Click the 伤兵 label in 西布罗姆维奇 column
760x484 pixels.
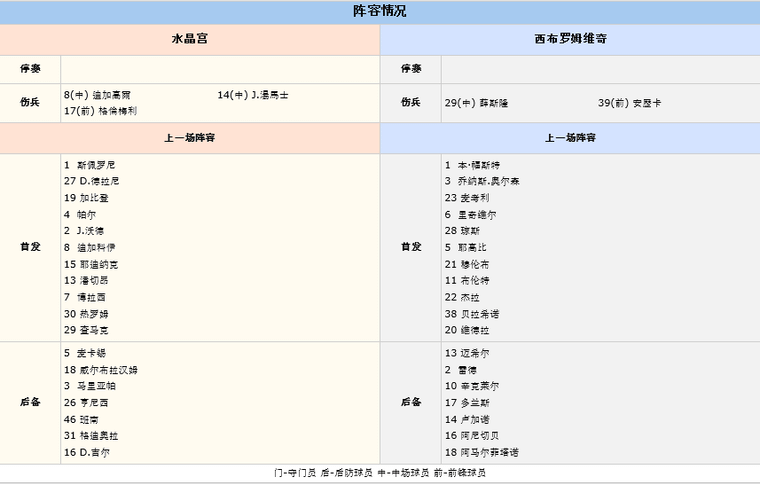(x=411, y=102)
